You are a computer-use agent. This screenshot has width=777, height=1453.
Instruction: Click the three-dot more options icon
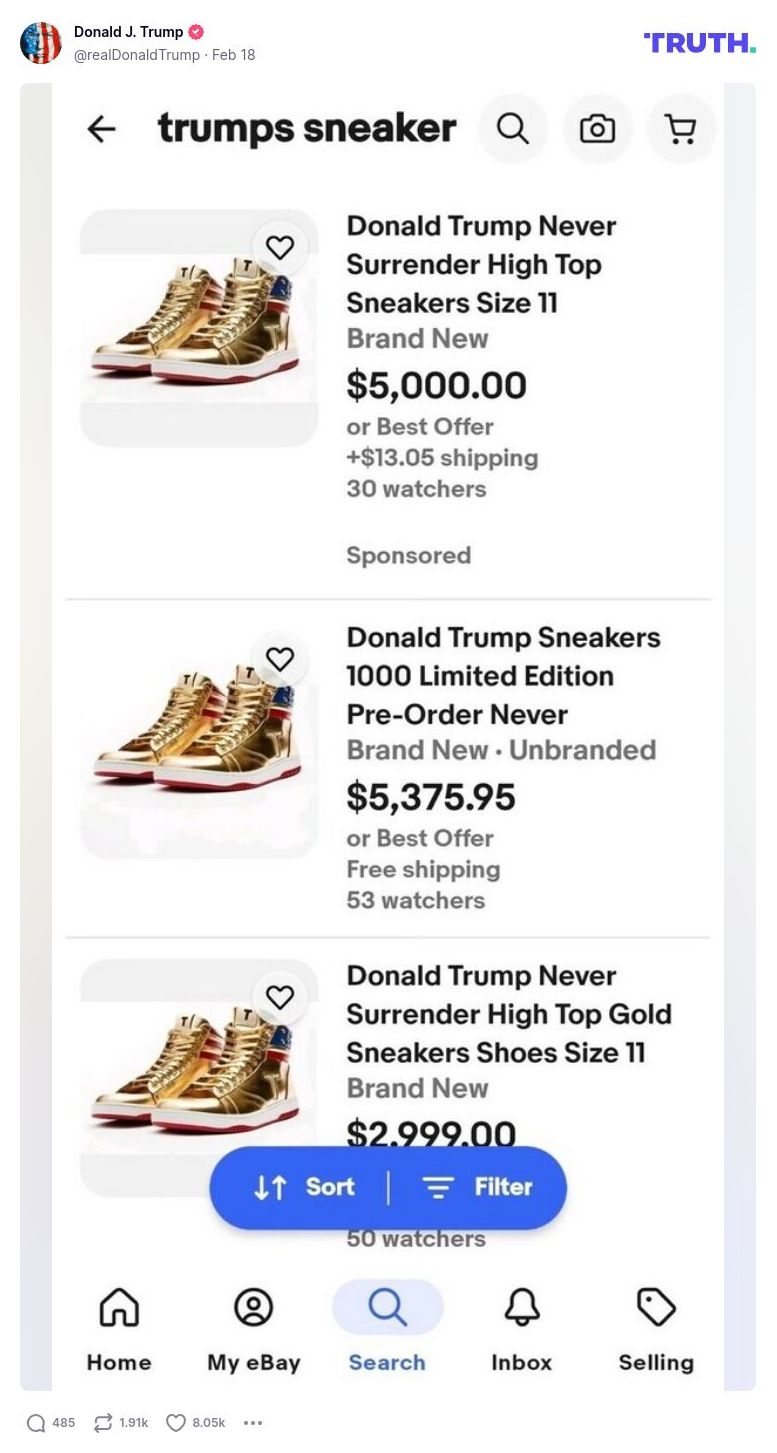point(253,1423)
